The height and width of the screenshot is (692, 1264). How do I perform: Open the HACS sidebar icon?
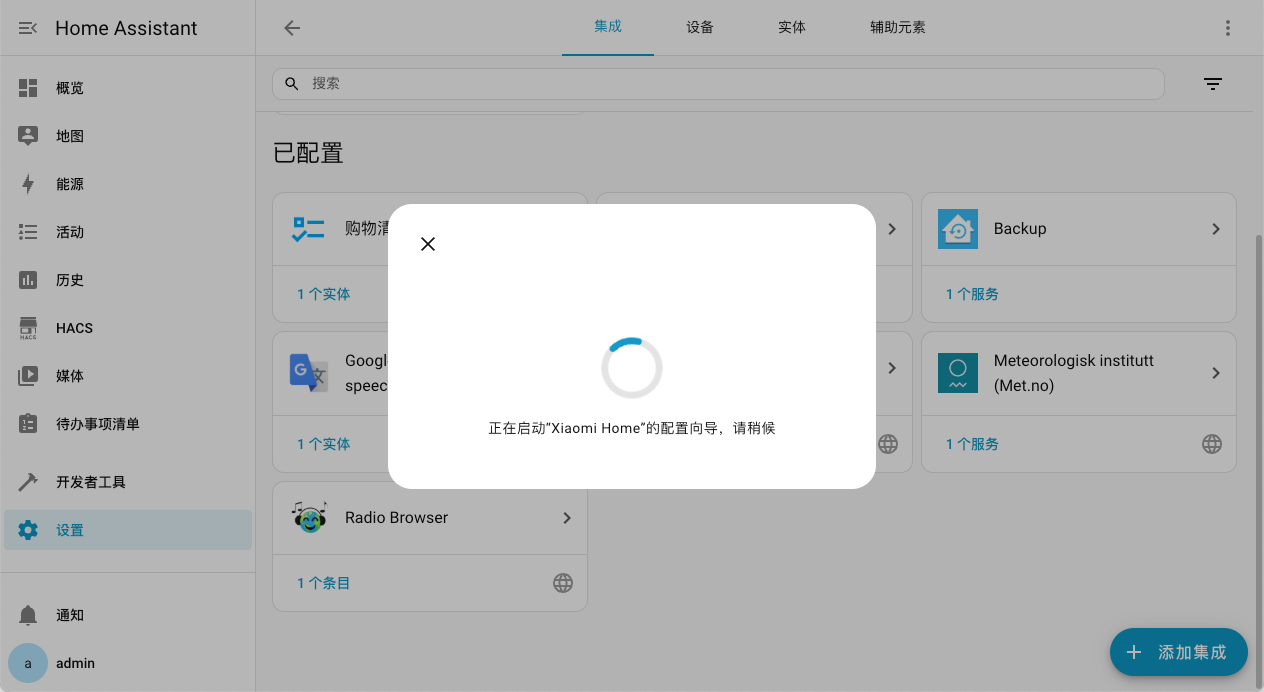27,328
